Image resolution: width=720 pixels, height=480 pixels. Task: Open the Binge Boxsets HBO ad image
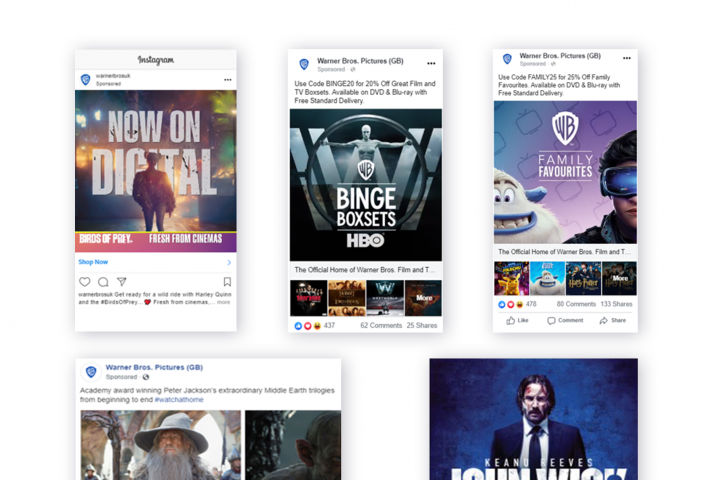(366, 185)
